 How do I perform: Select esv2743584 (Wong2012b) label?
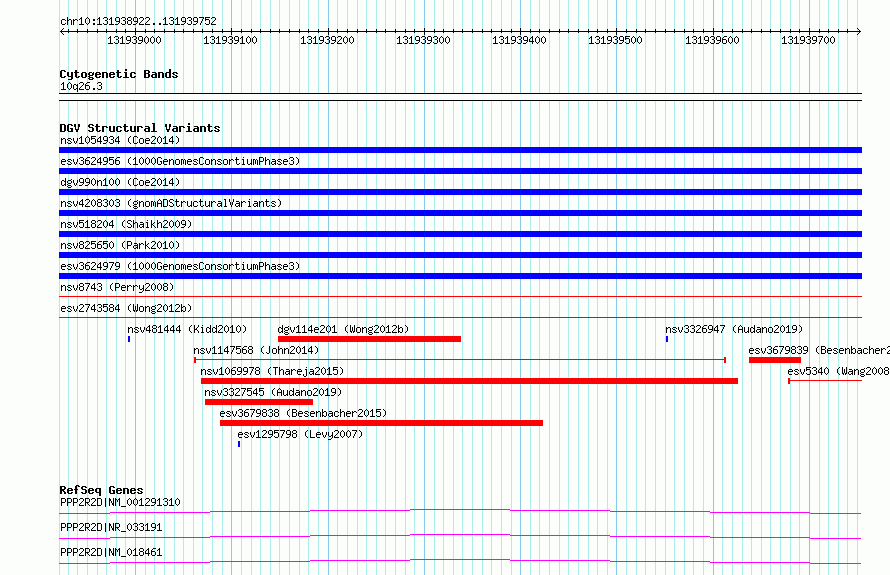pos(126,308)
